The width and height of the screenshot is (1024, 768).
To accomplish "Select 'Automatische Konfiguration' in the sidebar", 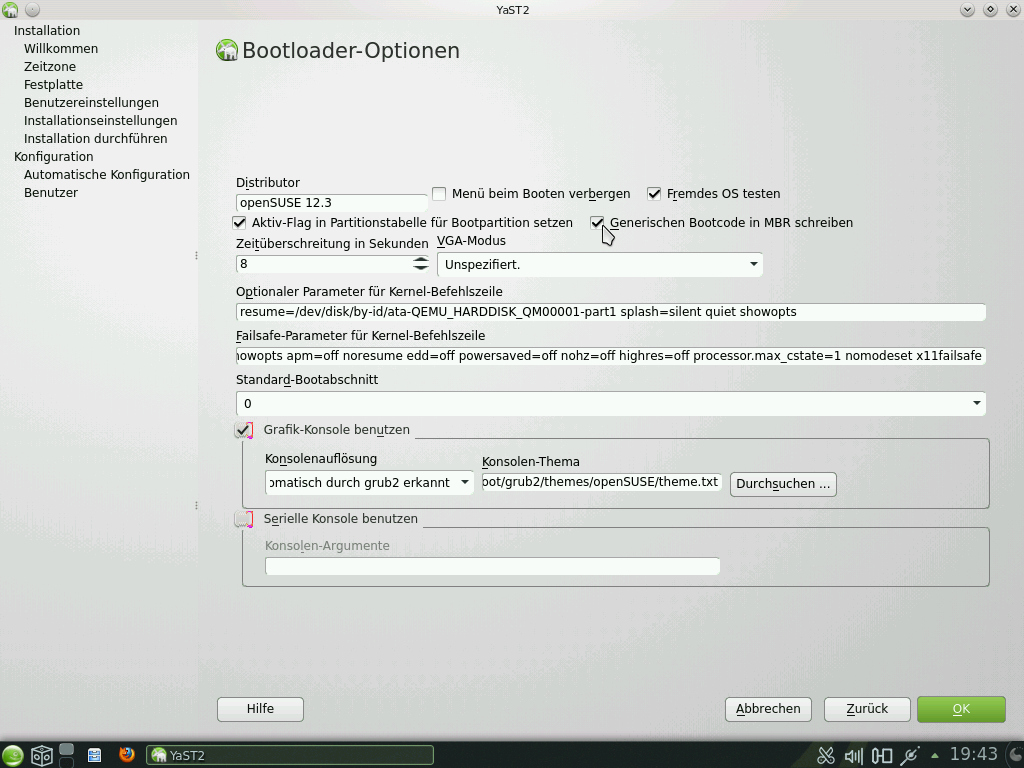I will 107,174.
